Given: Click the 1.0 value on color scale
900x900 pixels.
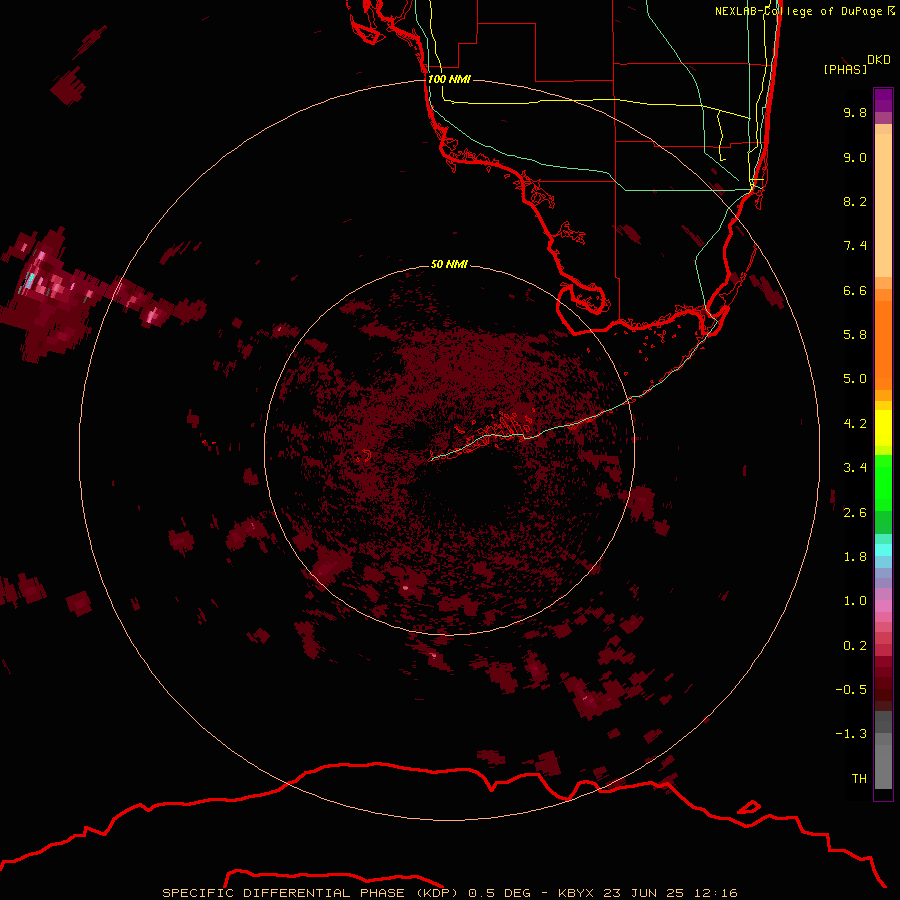Looking at the screenshot, I should pyautogui.click(x=855, y=601).
